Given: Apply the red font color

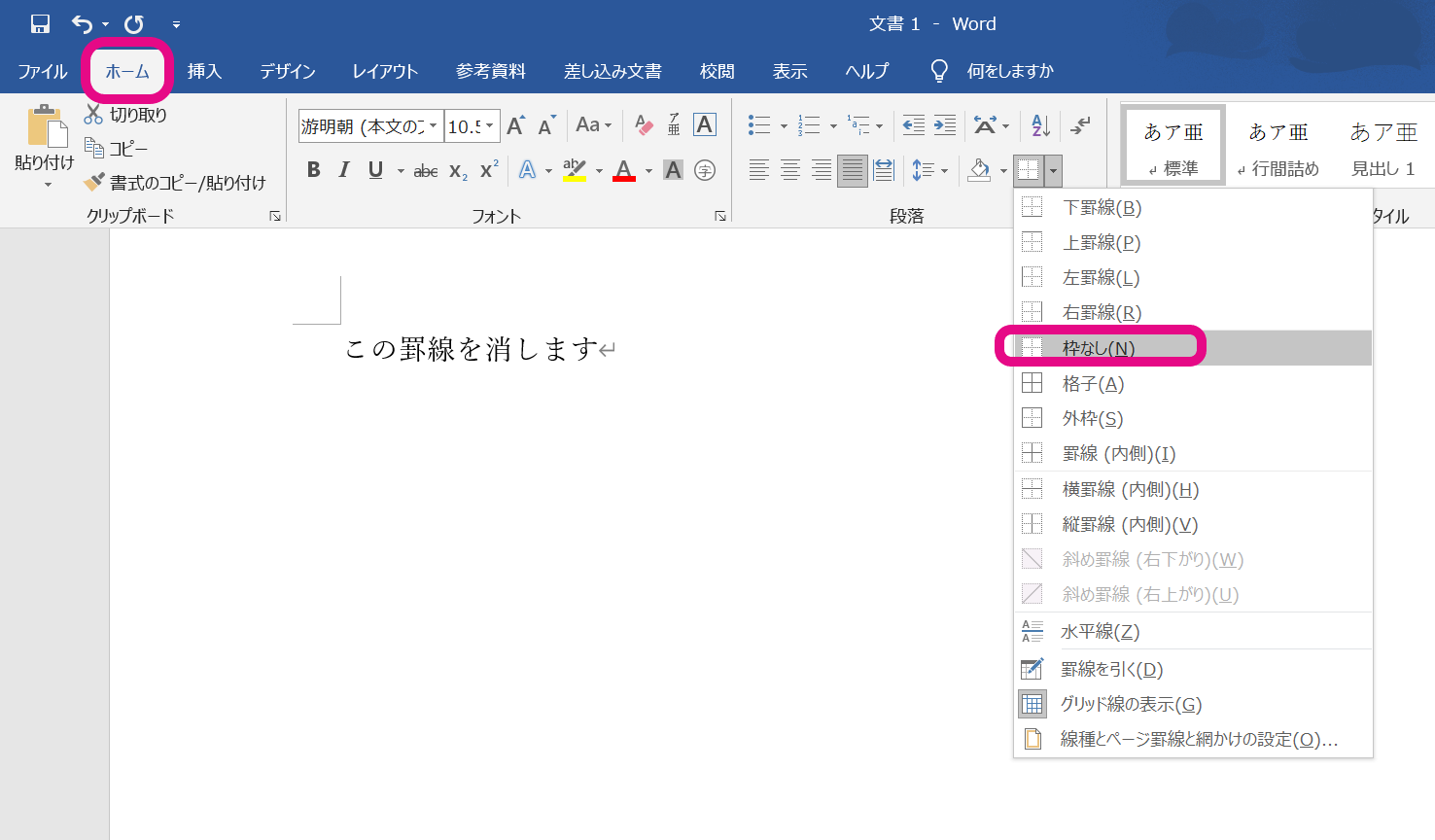Looking at the screenshot, I should pyautogui.click(x=624, y=170).
